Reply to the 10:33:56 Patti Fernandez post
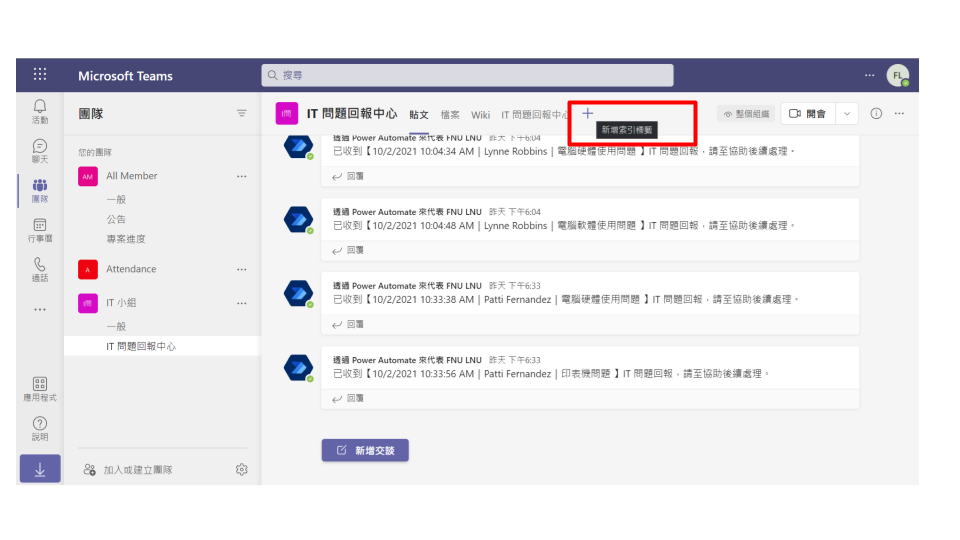Screen dimensions: 960x540 [348, 398]
